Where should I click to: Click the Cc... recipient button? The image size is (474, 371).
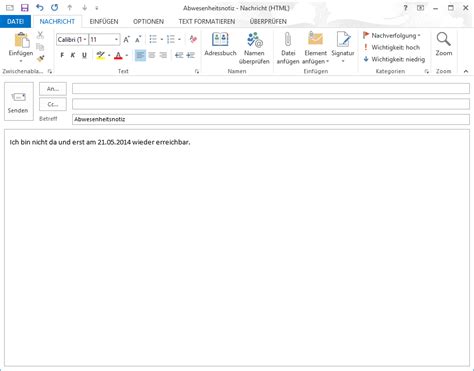pos(53,104)
